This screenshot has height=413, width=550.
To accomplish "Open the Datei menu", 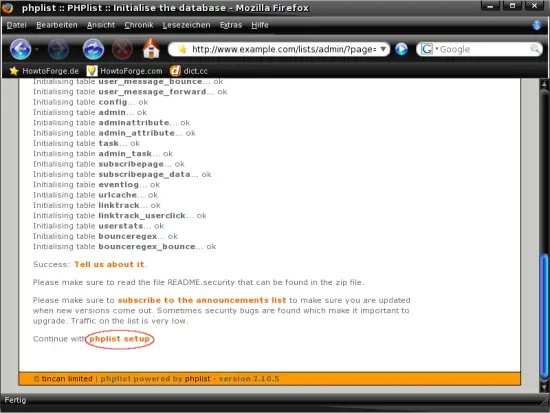I will [x=16, y=25].
